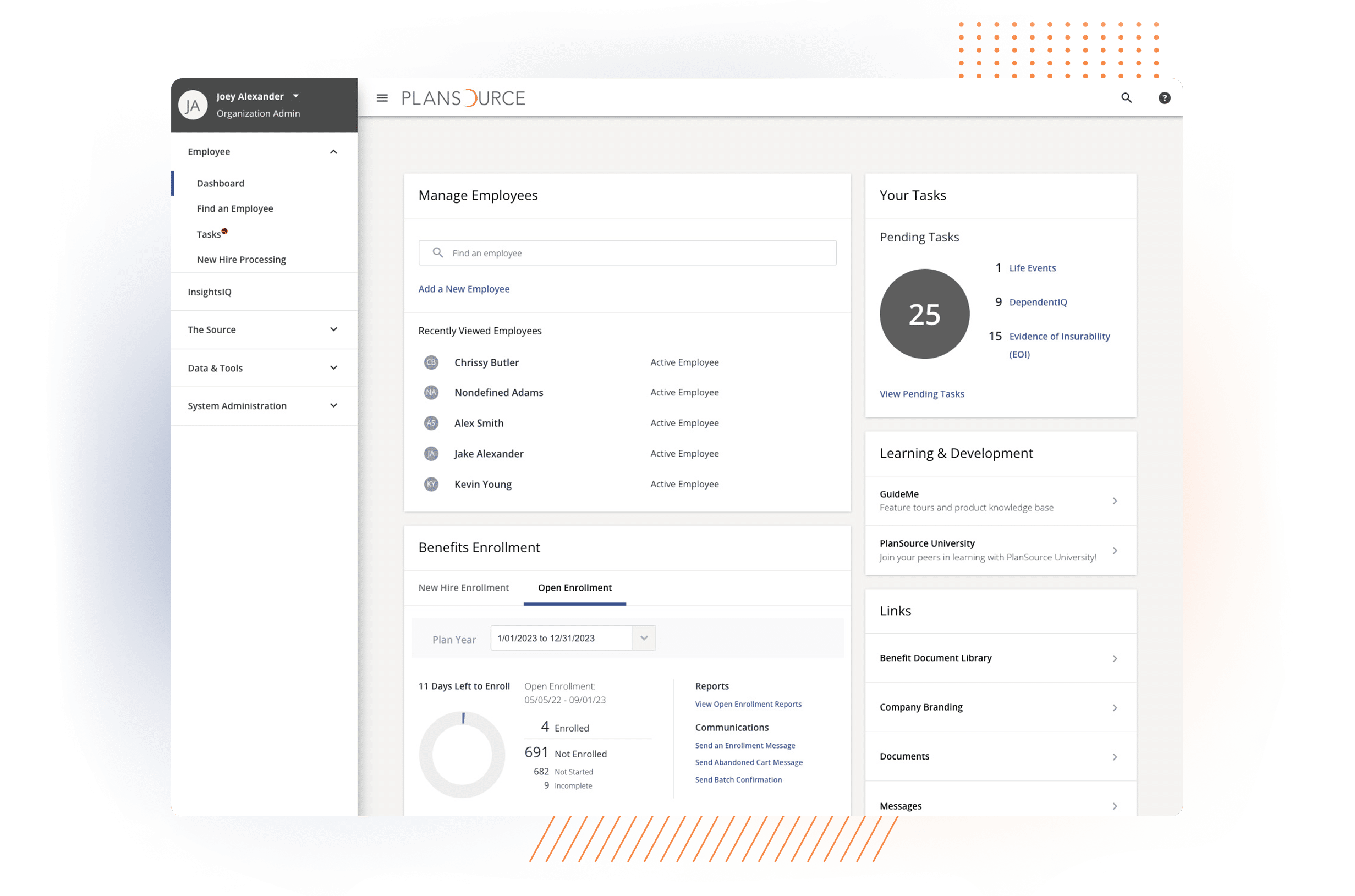This screenshot has height=896, width=1355.
Task: Open Nondefined Adams employee record
Action: 498,393
